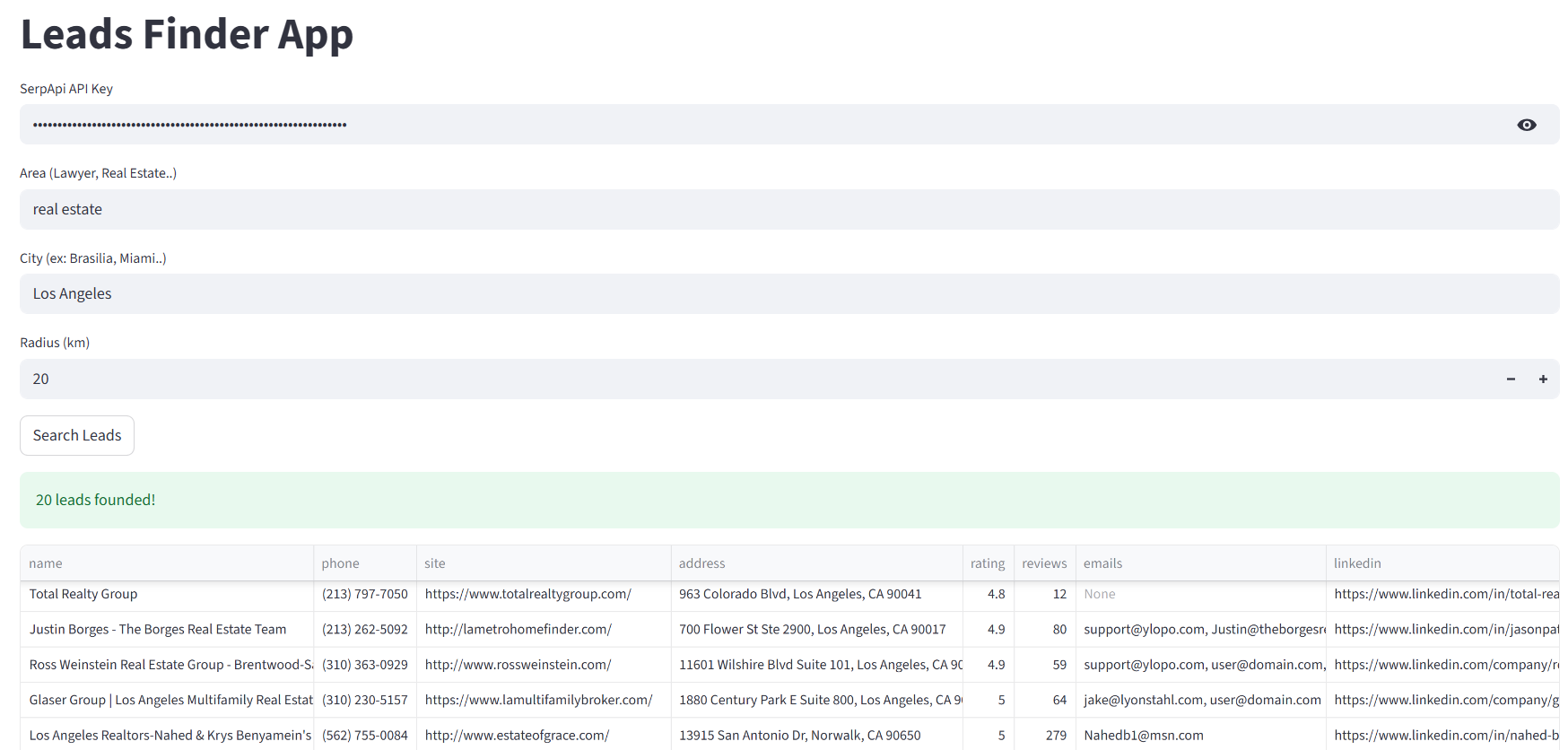Click the rossweinstein.com site cell

(x=544, y=665)
